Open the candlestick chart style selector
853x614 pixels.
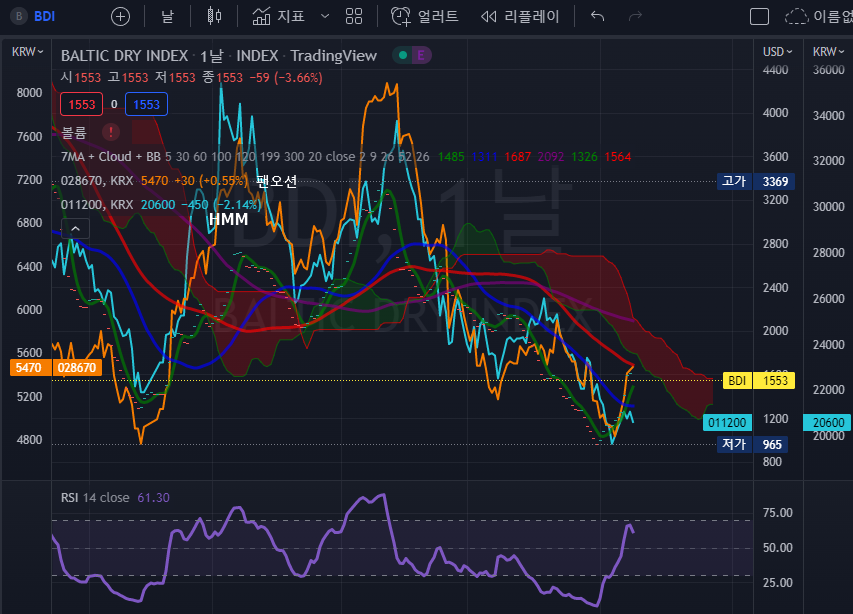coord(214,16)
